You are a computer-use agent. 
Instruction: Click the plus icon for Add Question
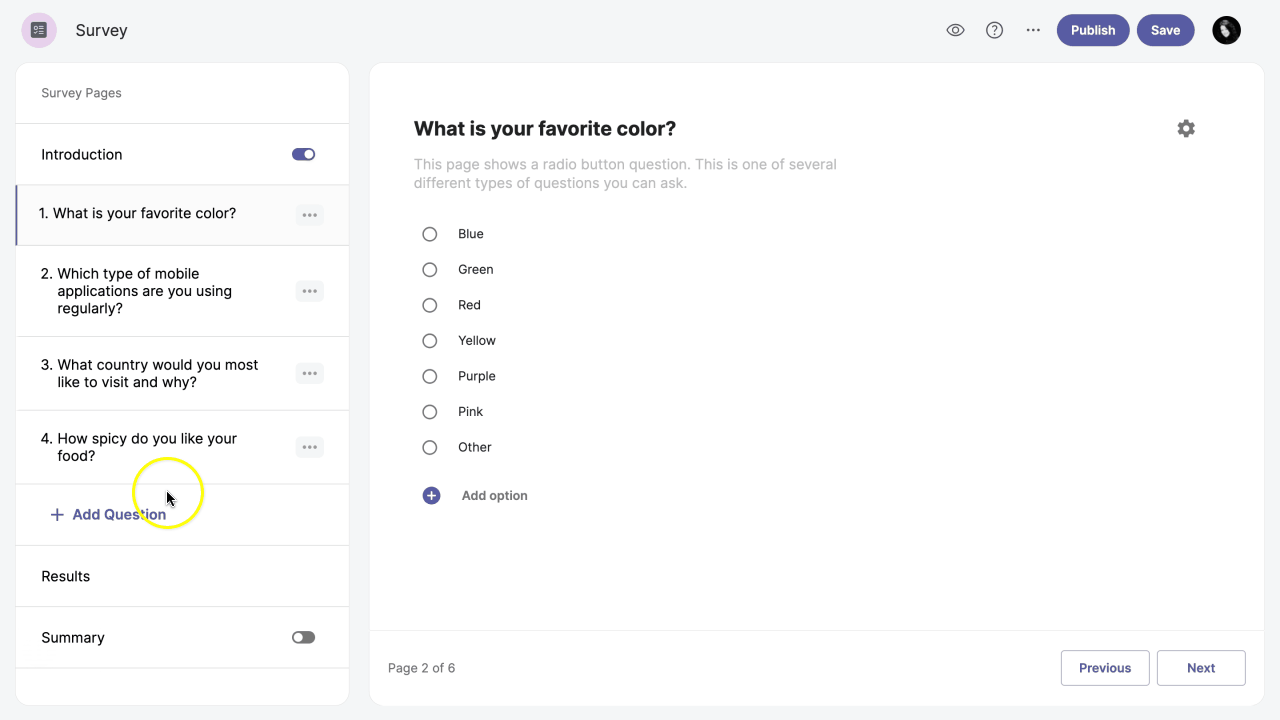(57, 515)
